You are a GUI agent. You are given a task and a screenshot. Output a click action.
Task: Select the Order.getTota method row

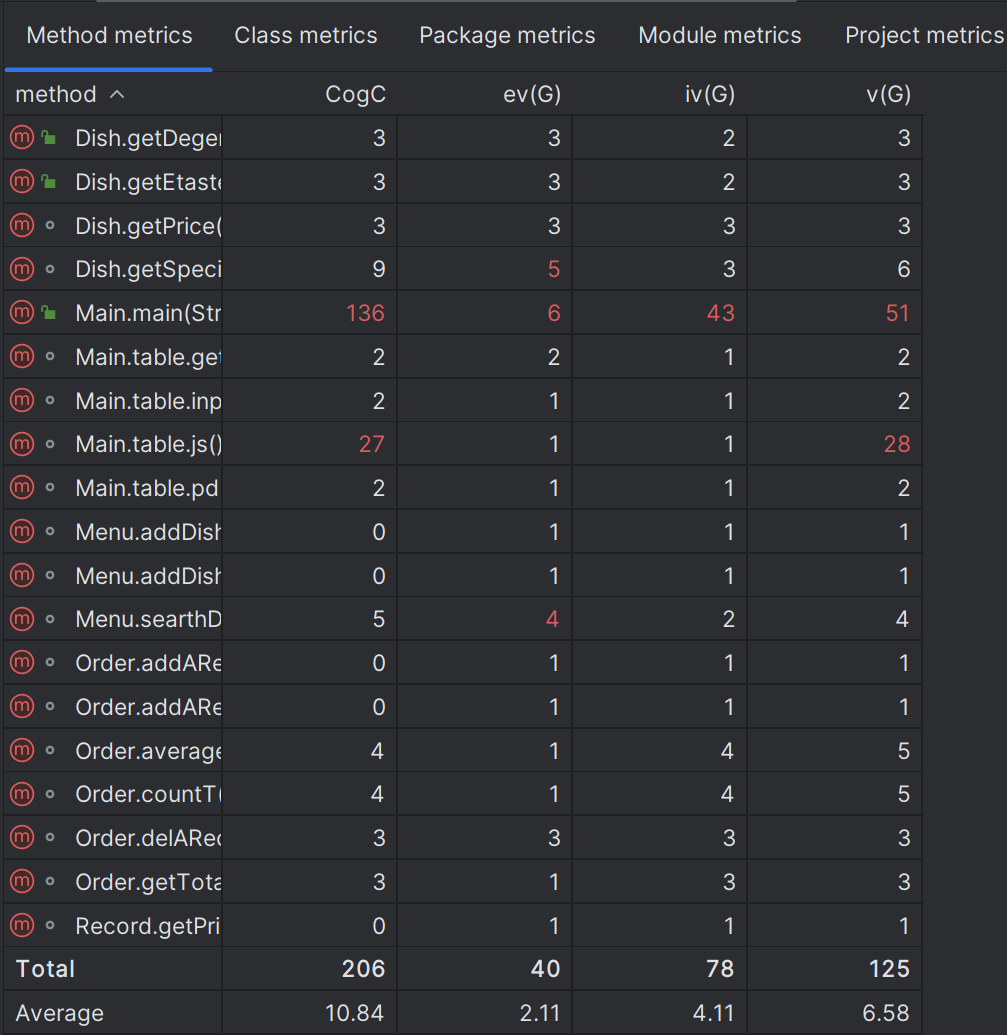pyautogui.click(x=463, y=881)
